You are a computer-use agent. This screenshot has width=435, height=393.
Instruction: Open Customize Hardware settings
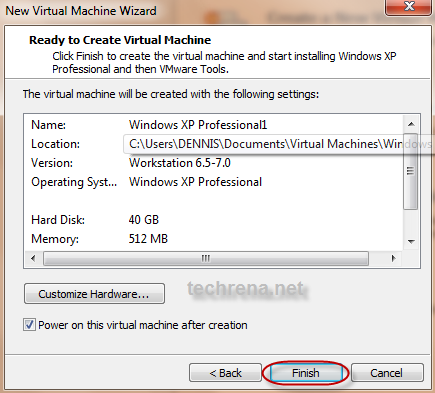94,294
